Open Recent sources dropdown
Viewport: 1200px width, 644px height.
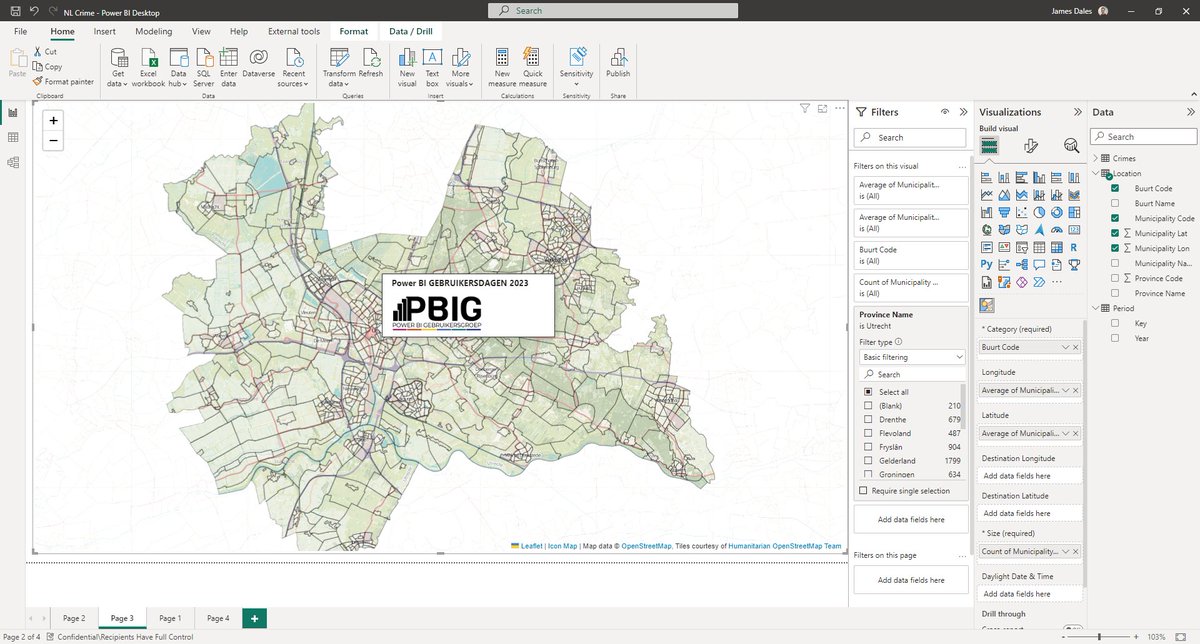[293, 66]
